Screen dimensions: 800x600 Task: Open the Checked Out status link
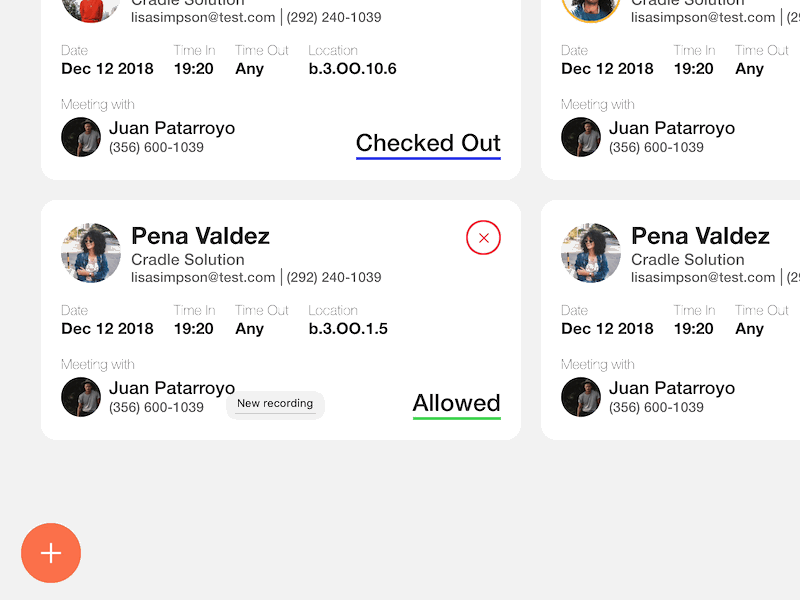[x=428, y=143]
